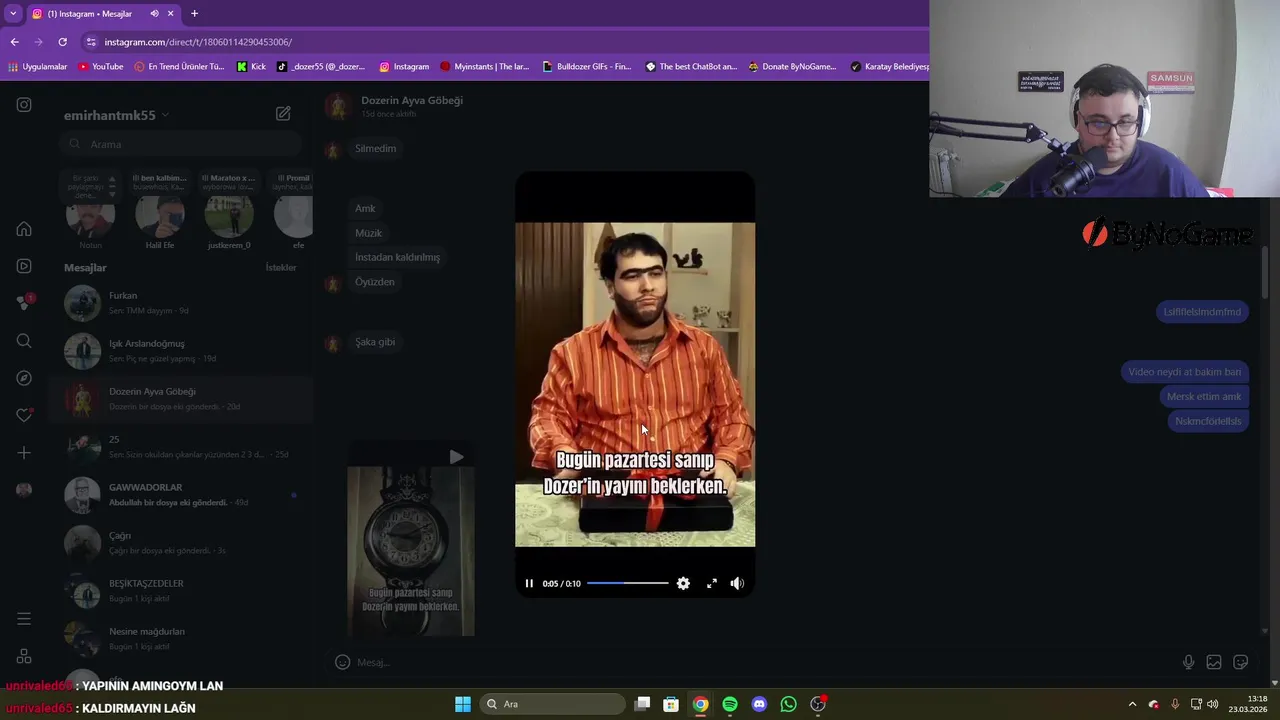Image resolution: width=1280 pixels, height=720 pixels.
Task: Open Notifications heart icon
Action: 24,415
